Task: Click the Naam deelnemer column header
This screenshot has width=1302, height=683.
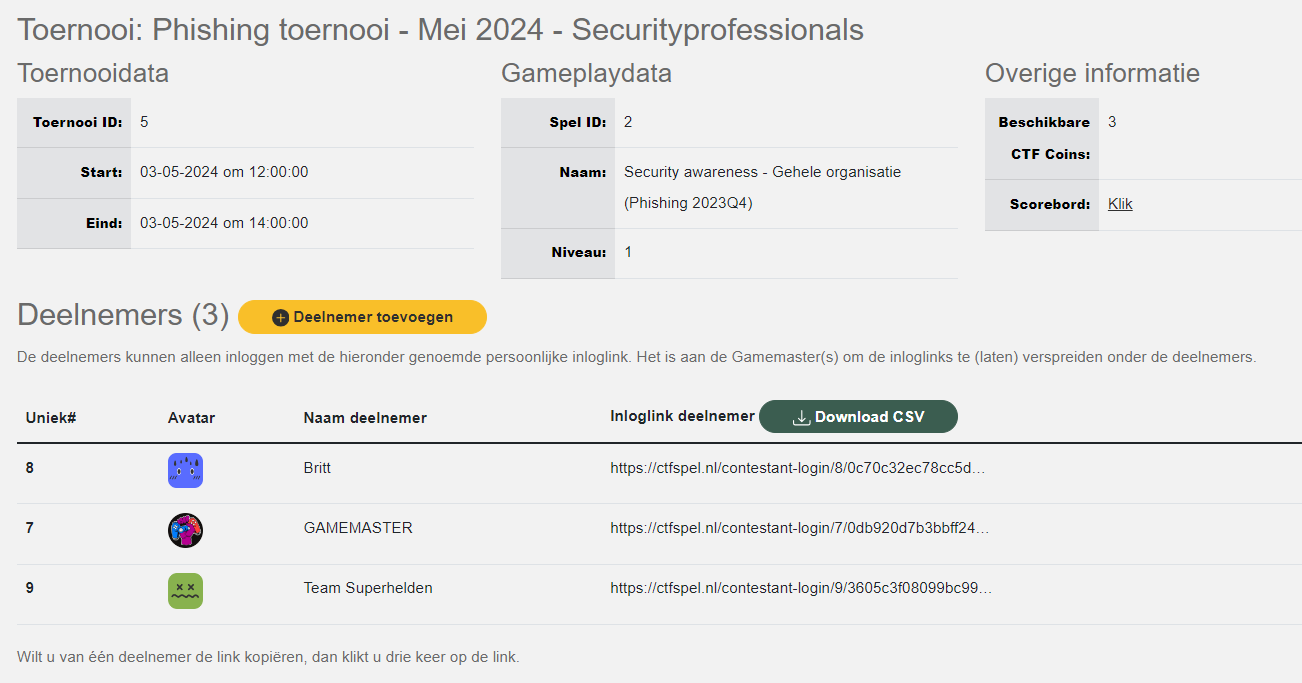Action: pos(365,418)
